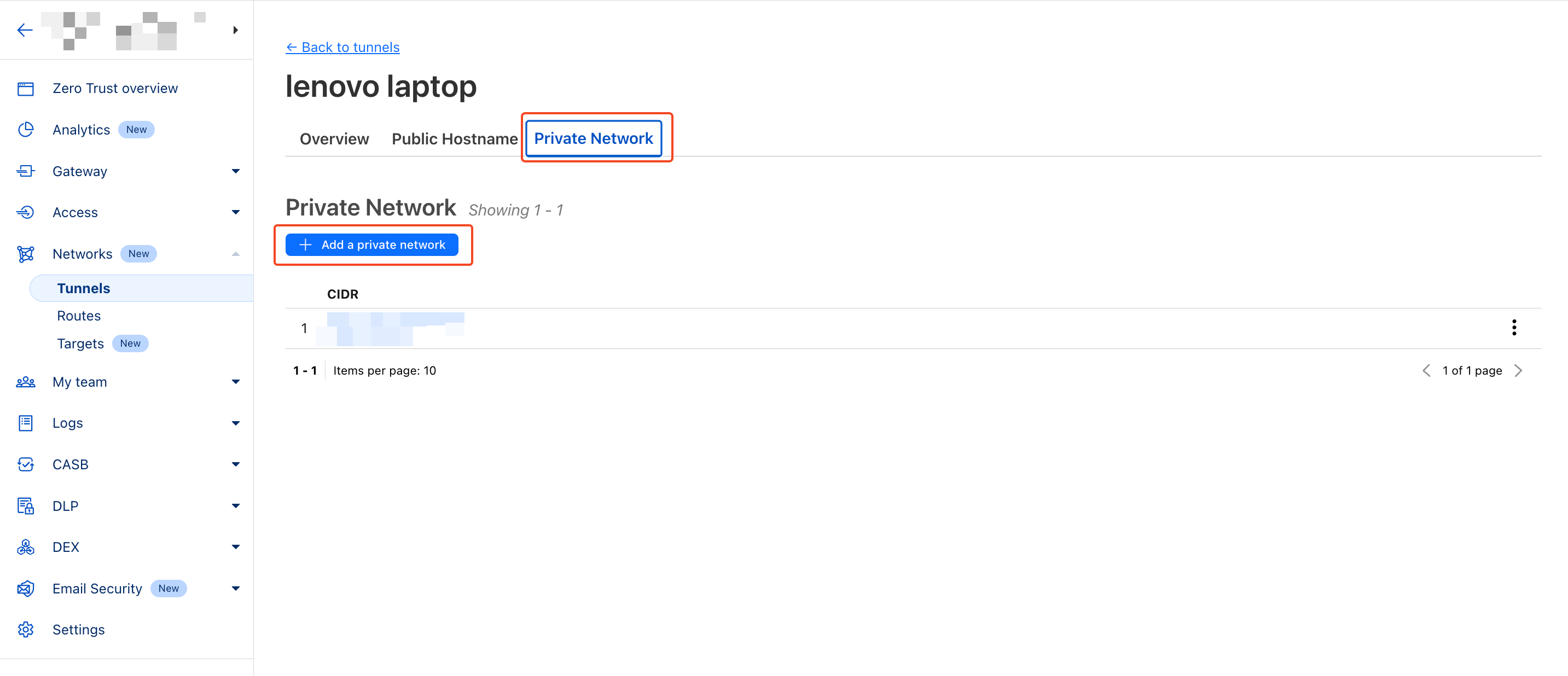Collapse the Networks section arrow
This screenshot has height=676, width=1568.
pyautogui.click(x=236, y=254)
